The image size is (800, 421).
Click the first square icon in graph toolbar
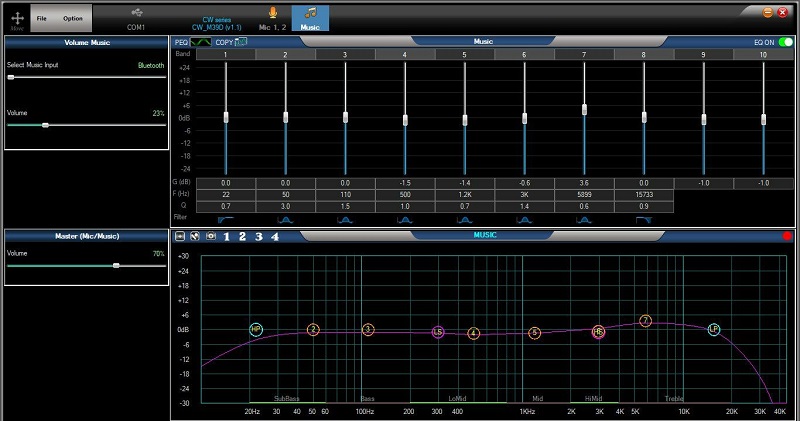pos(181,237)
